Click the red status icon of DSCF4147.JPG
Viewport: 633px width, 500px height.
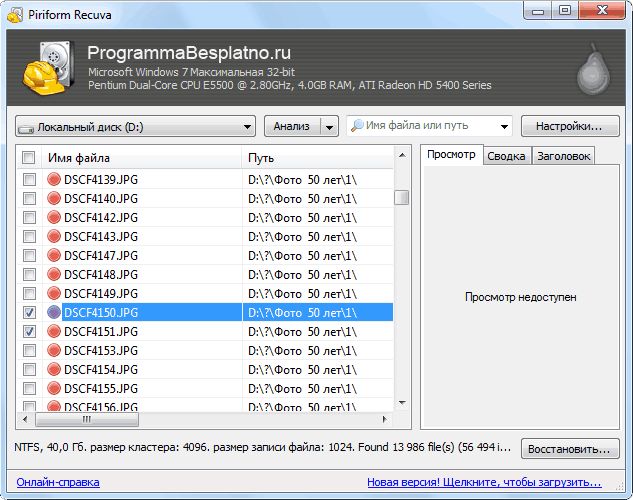(x=54, y=255)
